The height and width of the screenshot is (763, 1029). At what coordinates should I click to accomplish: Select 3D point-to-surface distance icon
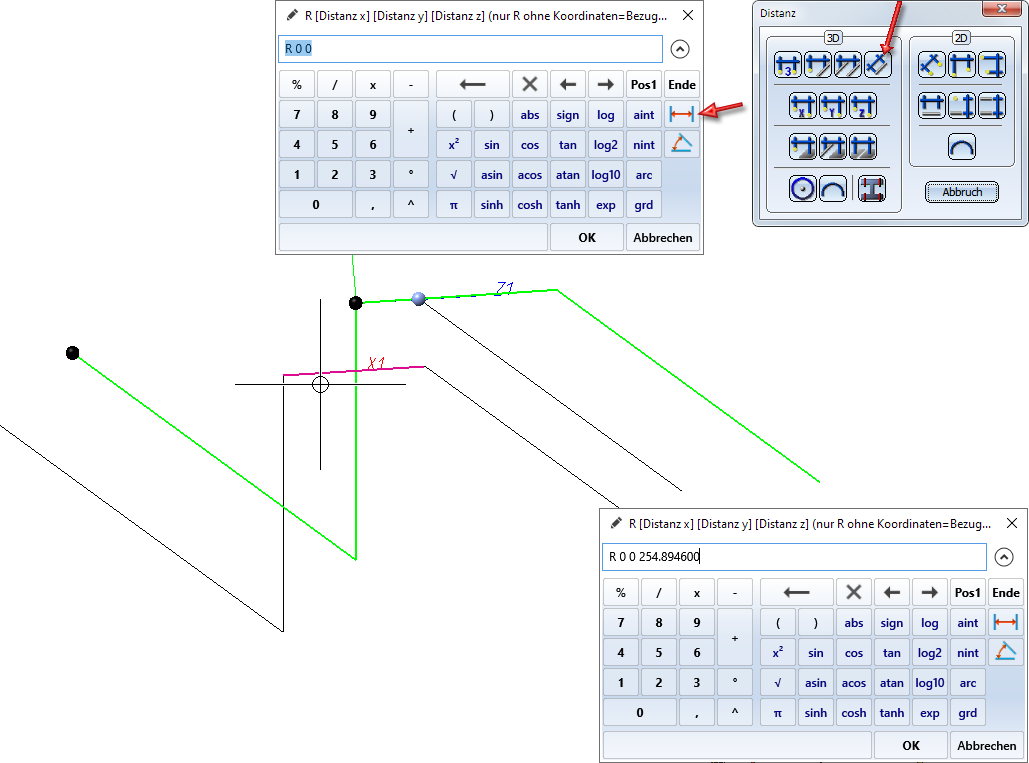coord(803,147)
